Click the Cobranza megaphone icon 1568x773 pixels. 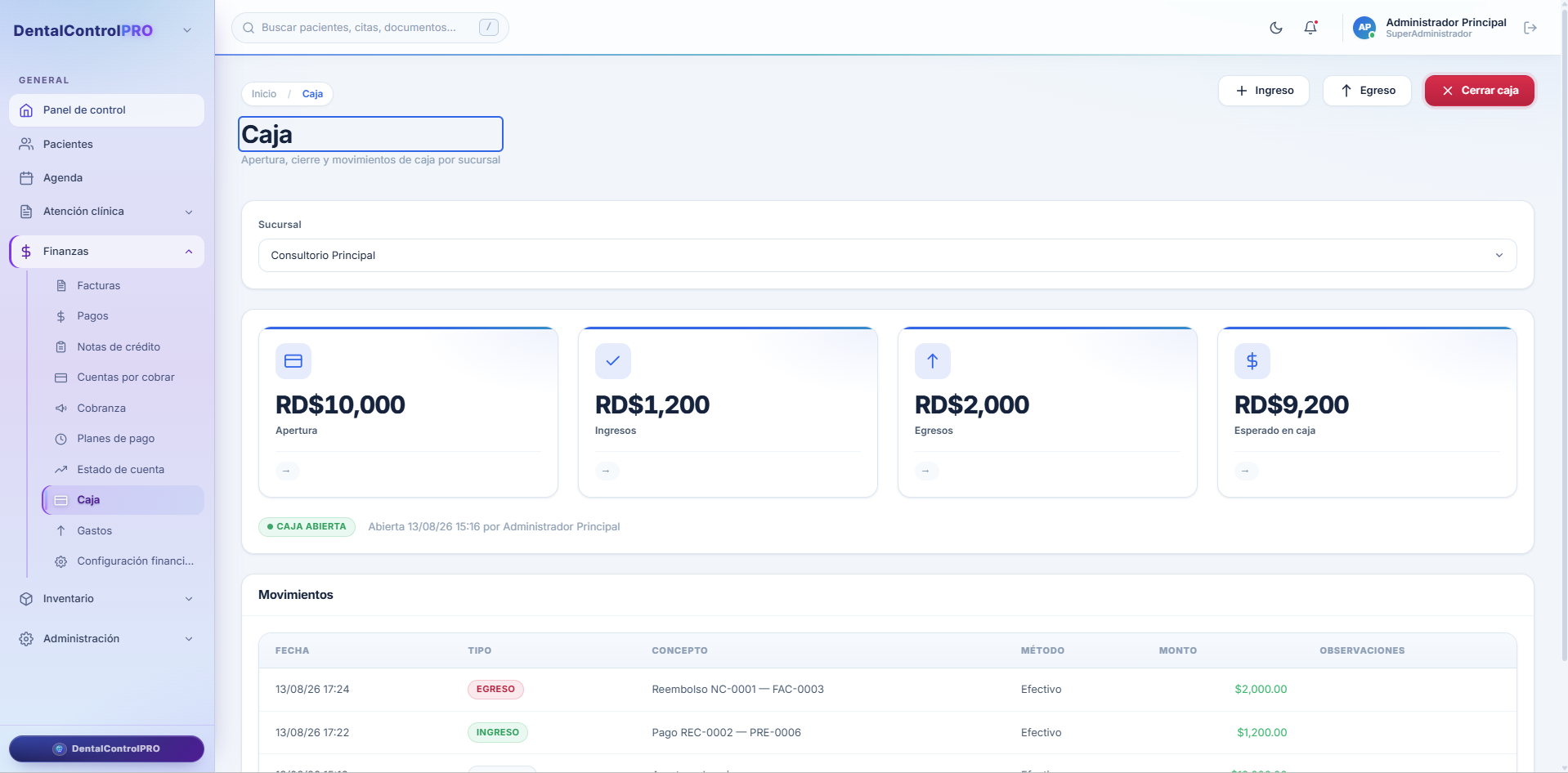[60, 409]
